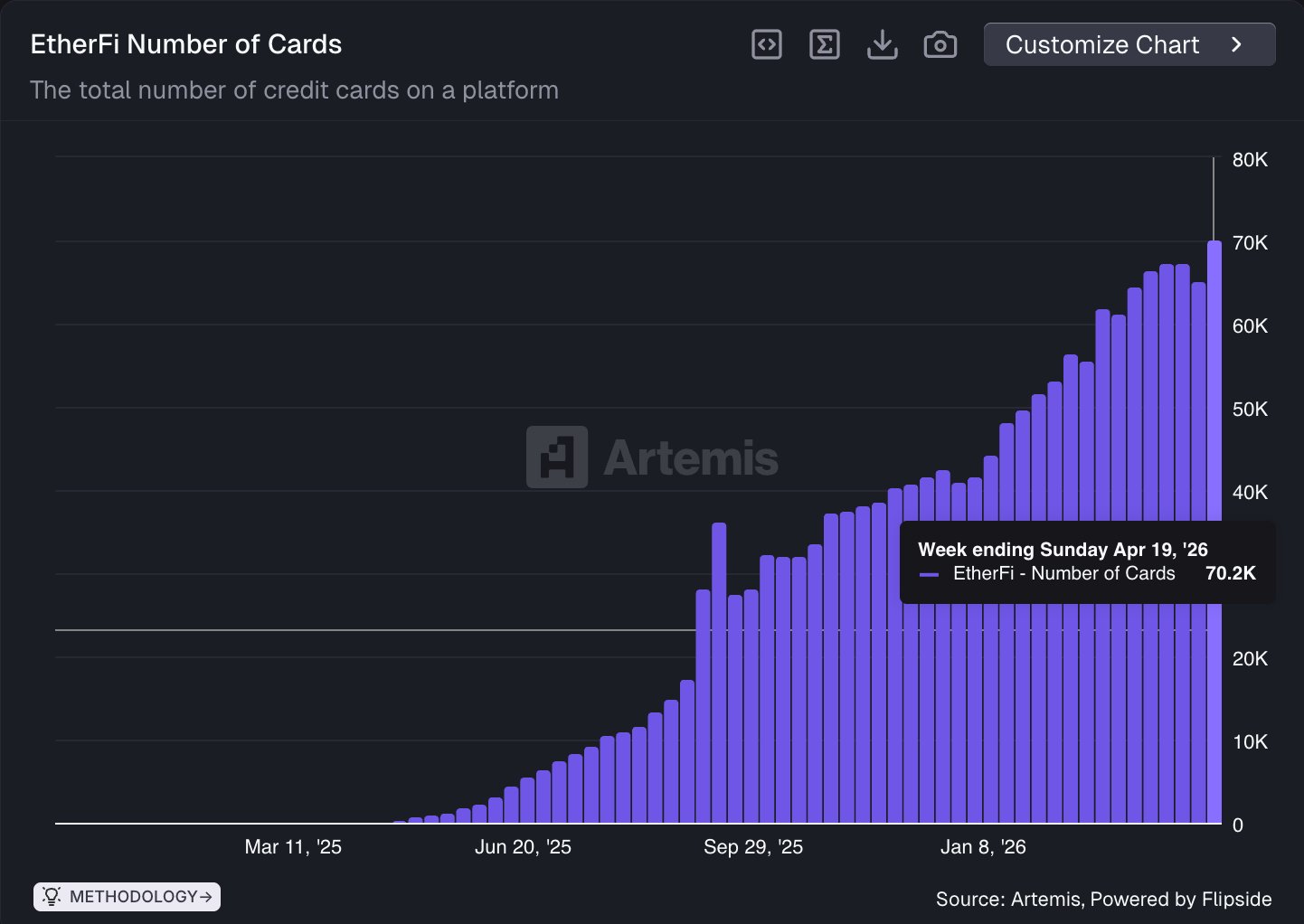Click the Source: Artemis, Powered by Flipside text
The image size is (1304, 924).
(x=1103, y=899)
